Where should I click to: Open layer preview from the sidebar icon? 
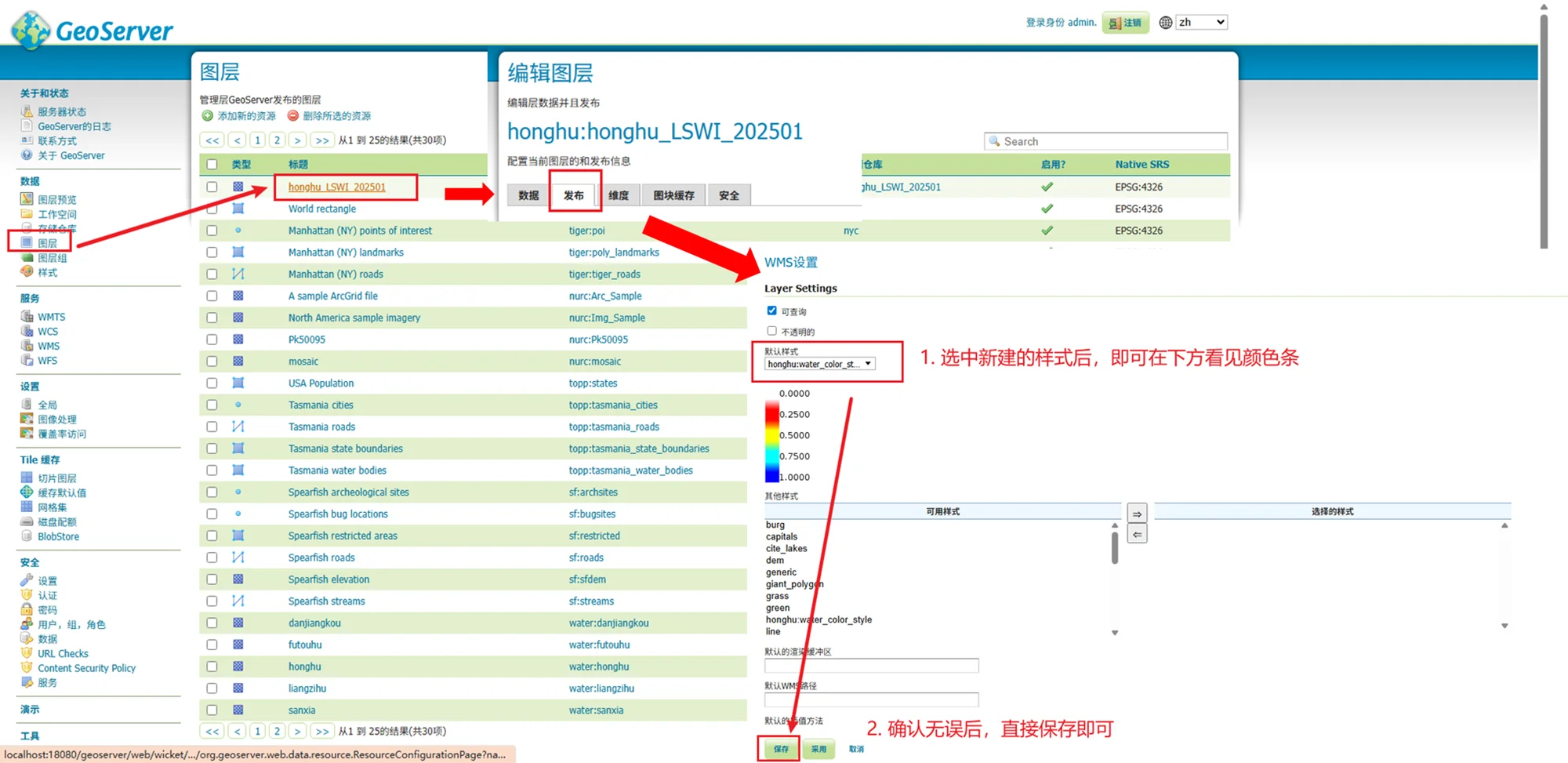click(x=27, y=199)
